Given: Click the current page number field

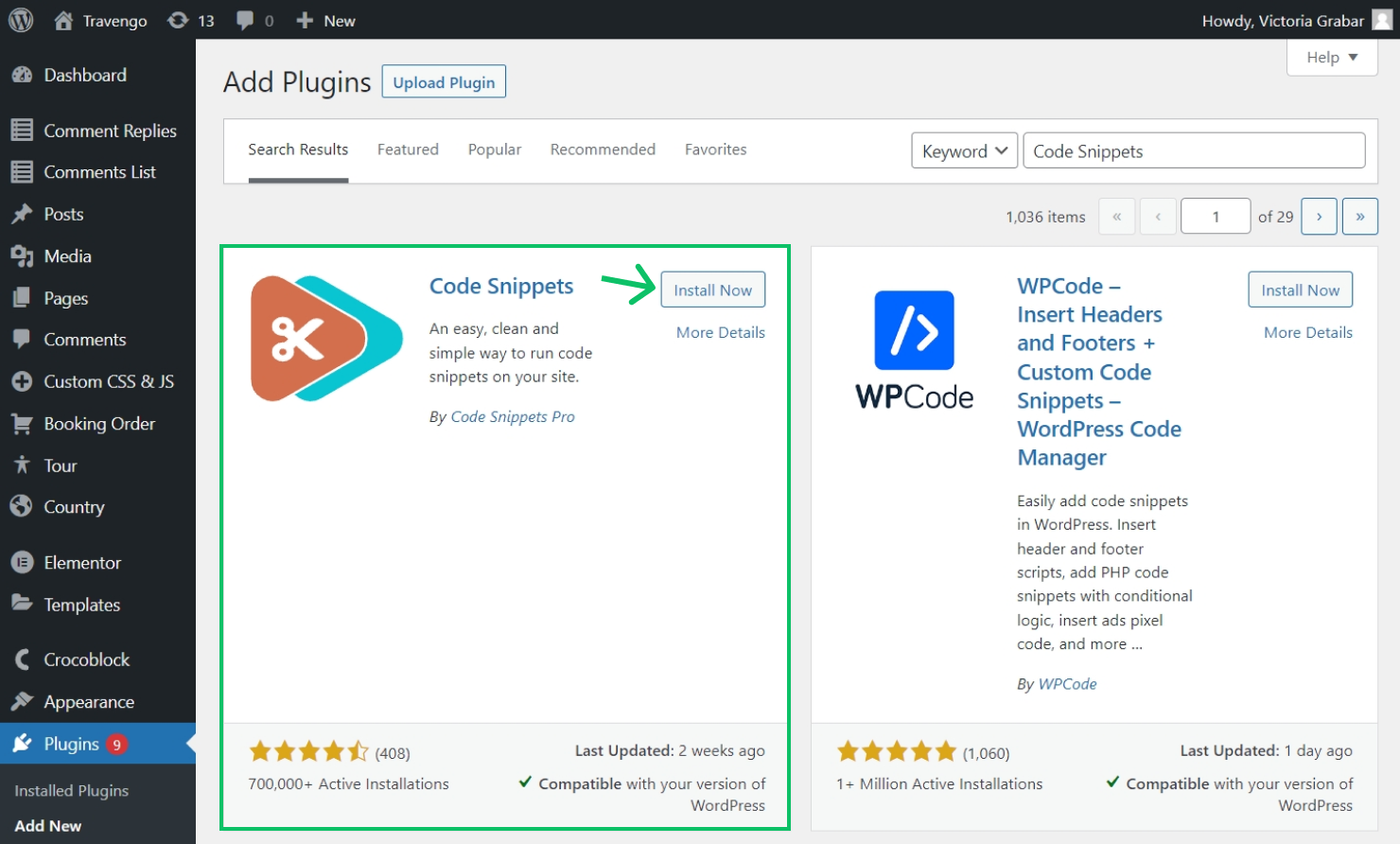Looking at the screenshot, I should click(1216, 216).
